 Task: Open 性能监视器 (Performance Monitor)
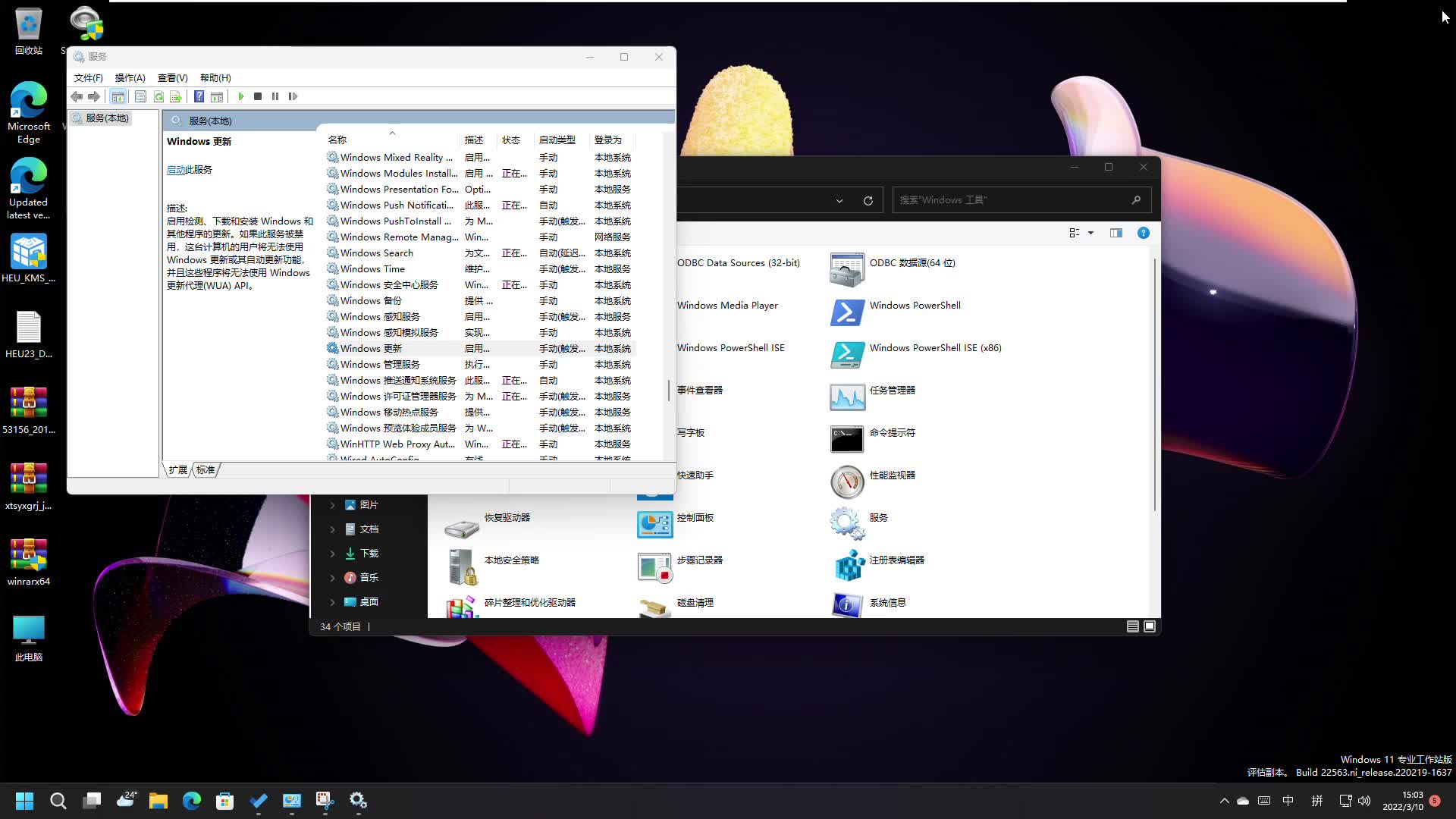[x=893, y=475]
